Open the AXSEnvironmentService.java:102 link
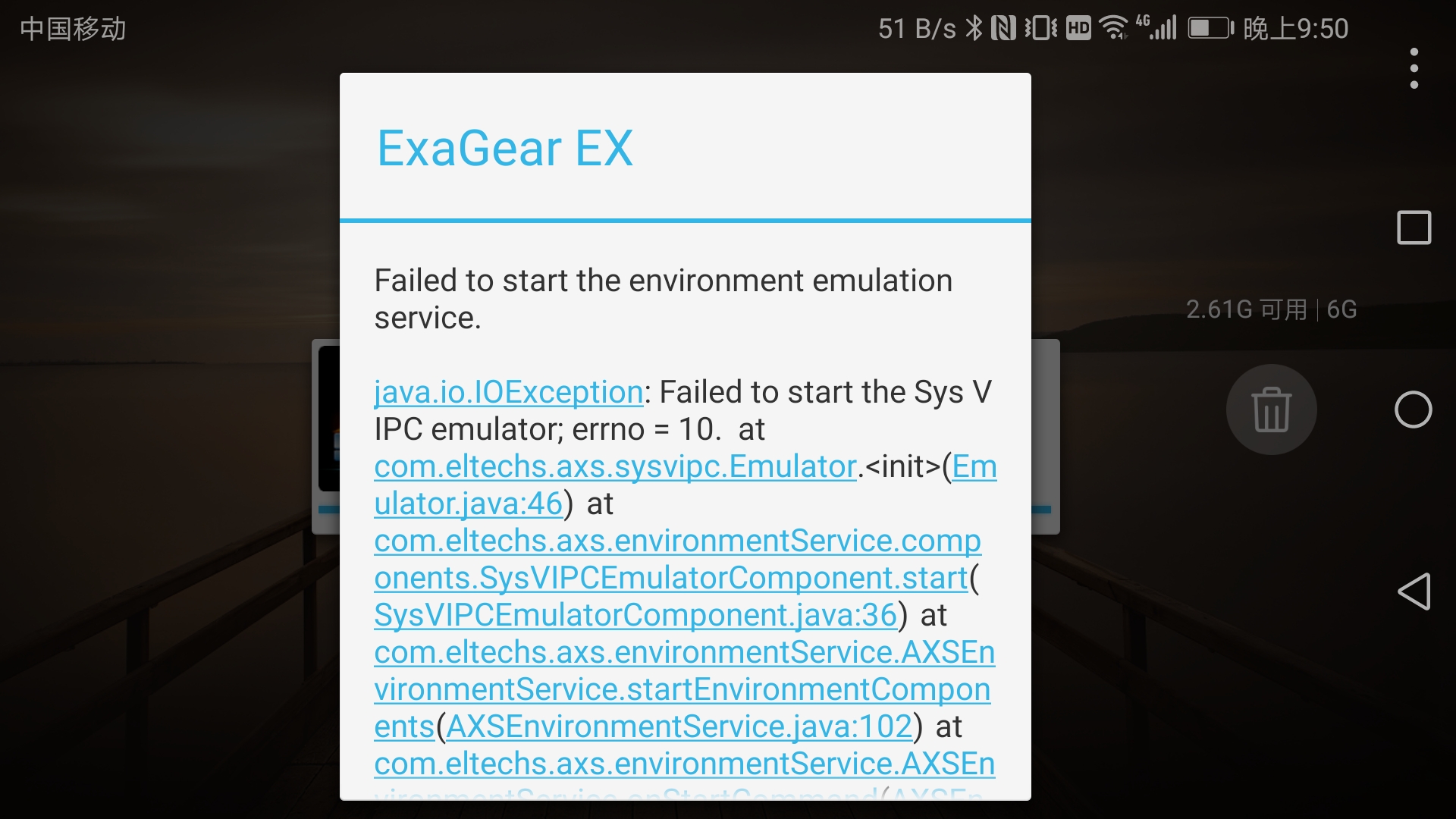Image resolution: width=1456 pixels, height=819 pixels. (679, 727)
